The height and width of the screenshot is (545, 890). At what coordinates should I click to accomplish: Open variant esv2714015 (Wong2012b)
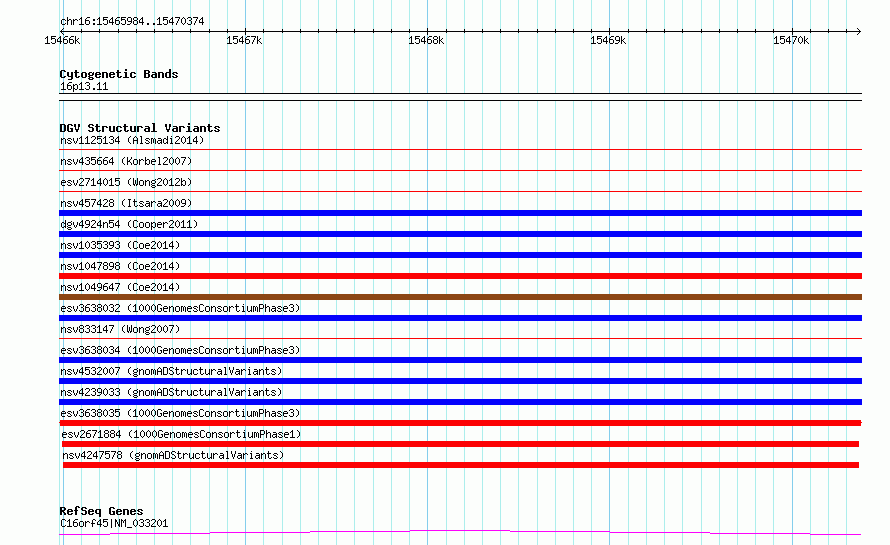126,182
